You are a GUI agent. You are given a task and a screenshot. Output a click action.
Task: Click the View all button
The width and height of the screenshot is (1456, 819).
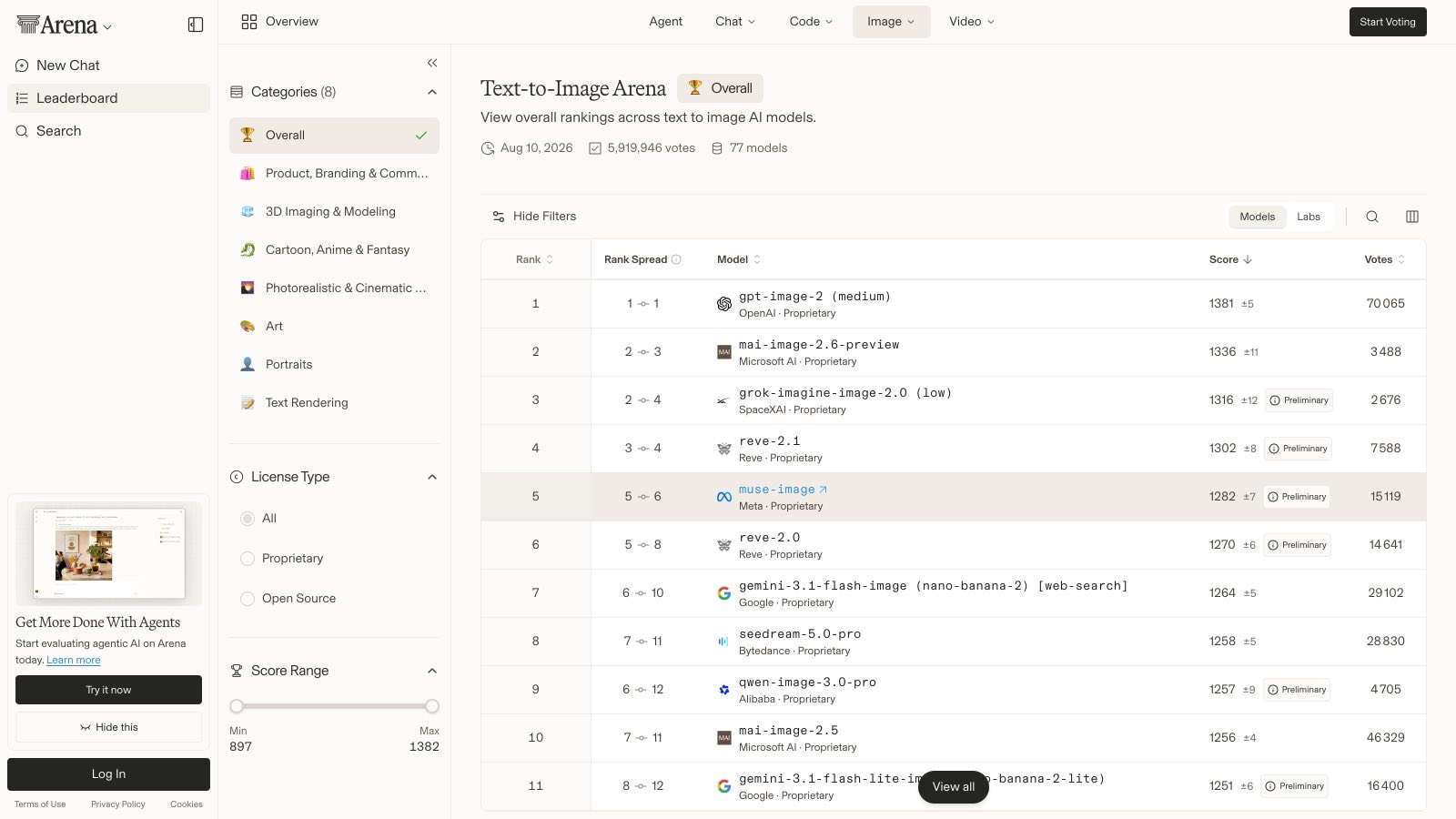click(953, 787)
